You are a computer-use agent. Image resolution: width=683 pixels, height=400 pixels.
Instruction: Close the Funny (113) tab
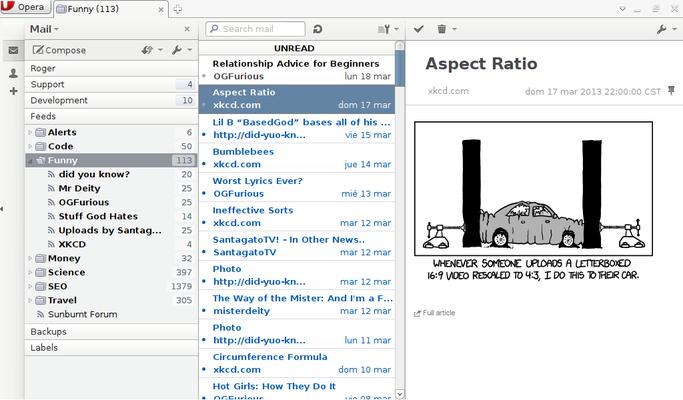[161, 9]
